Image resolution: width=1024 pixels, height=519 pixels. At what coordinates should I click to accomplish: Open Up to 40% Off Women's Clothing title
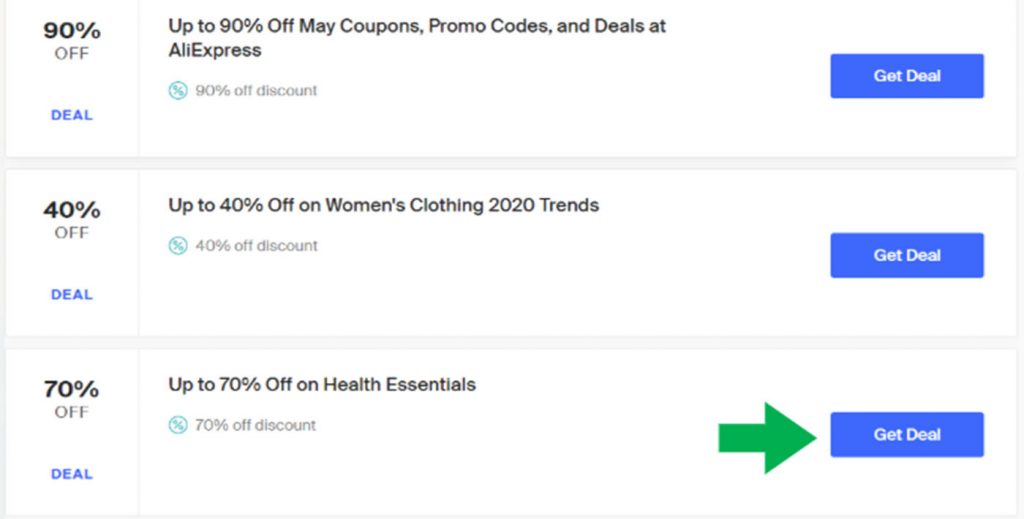(x=383, y=205)
